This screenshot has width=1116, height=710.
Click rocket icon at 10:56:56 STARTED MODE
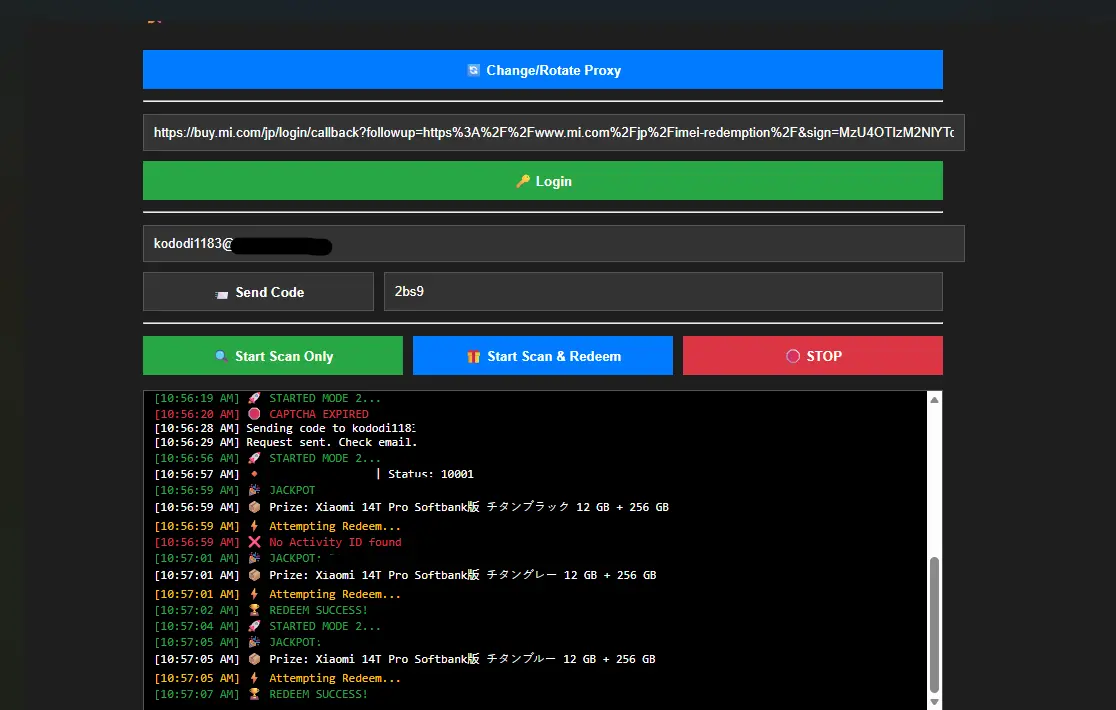pos(254,458)
